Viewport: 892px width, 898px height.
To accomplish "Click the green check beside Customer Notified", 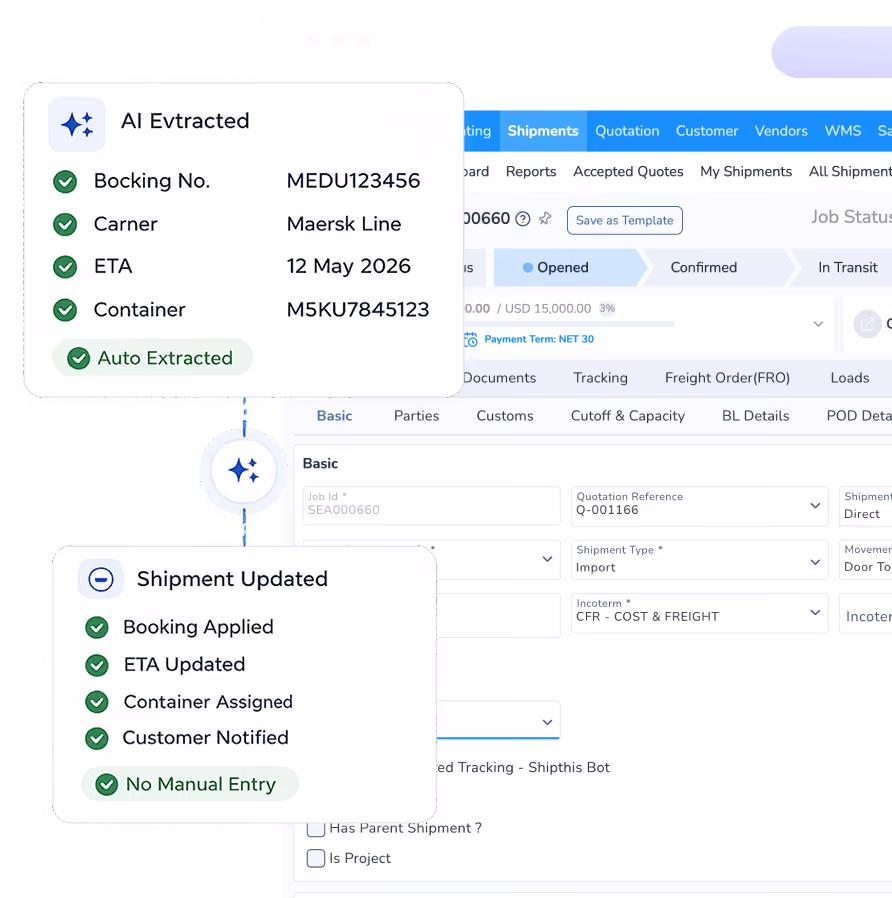I will pos(97,738).
